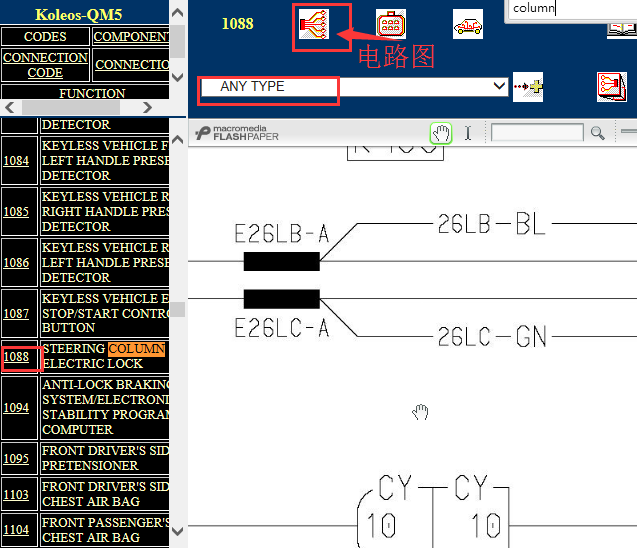Select FRONT DRIVER'S SIDE PRETENSIONER text
This screenshot has height=548, width=637.
click(x=105, y=458)
